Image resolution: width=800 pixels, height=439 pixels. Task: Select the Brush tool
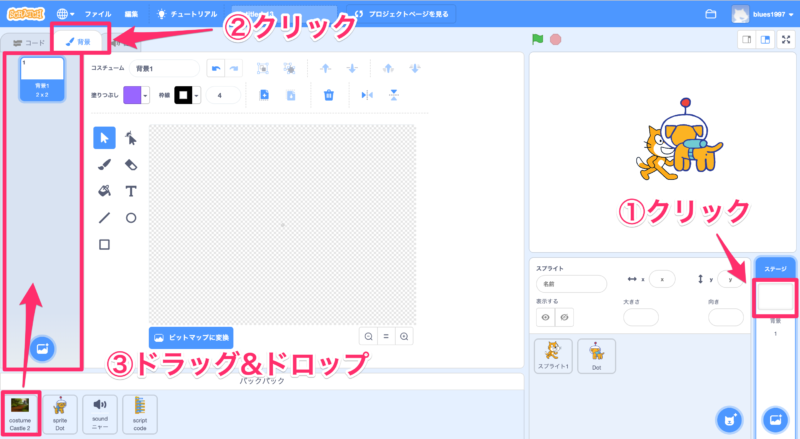tap(104, 164)
